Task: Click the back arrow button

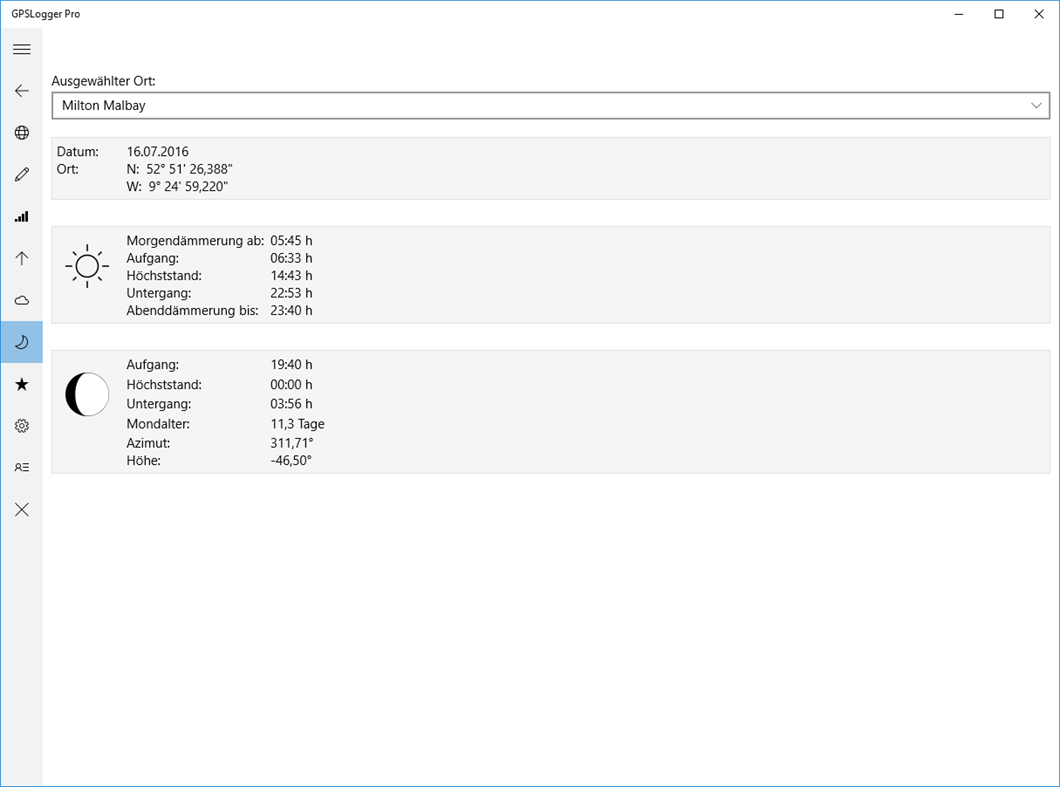Action: click(21, 90)
